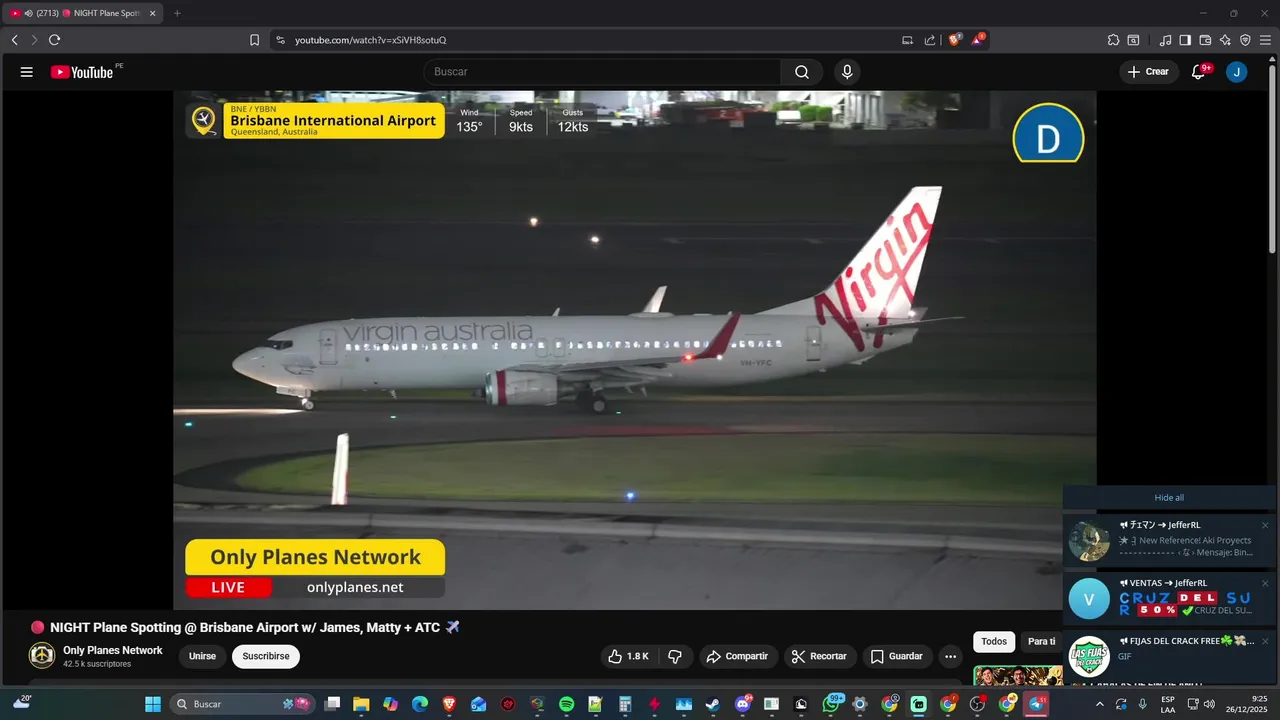
Task: Dismiss the チェマン JefferRL notification
Action: (x=1265, y=525)
